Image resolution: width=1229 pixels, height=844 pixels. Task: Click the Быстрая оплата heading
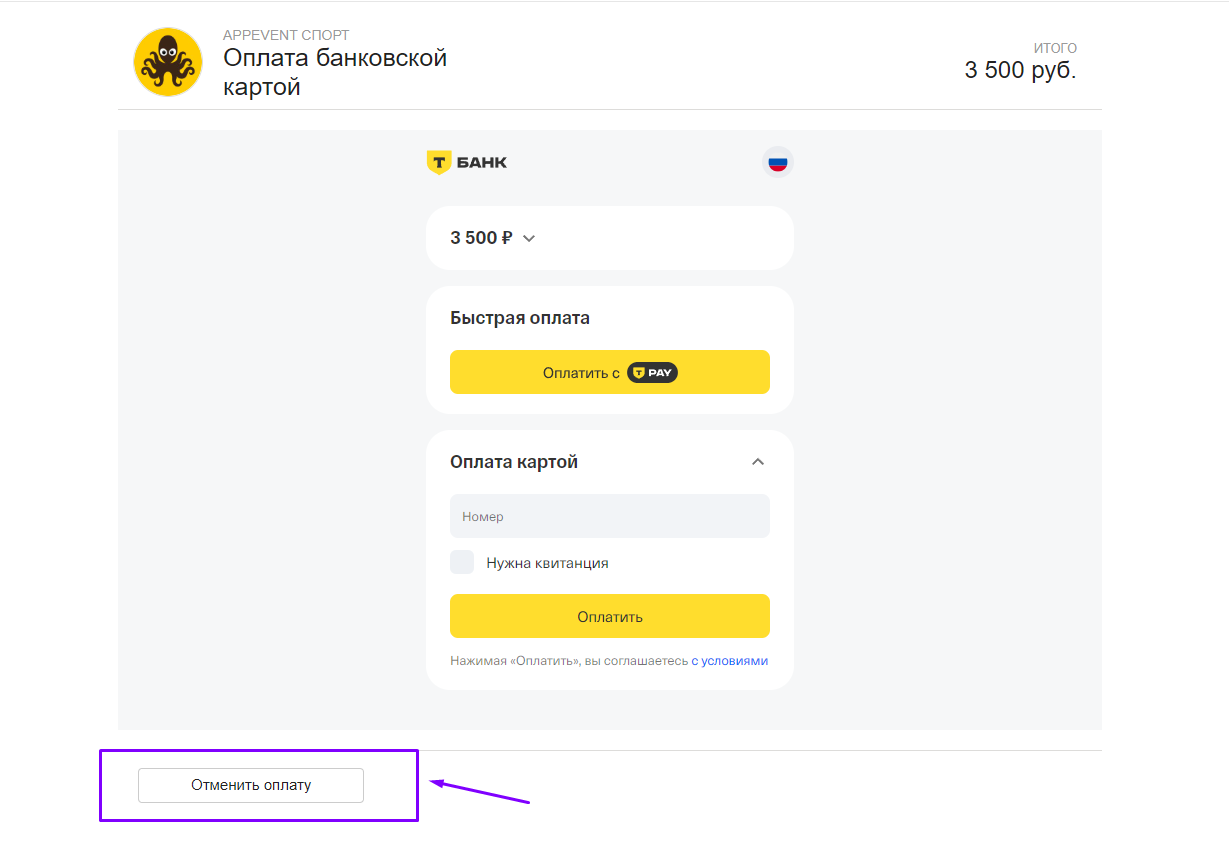(520, 318)
